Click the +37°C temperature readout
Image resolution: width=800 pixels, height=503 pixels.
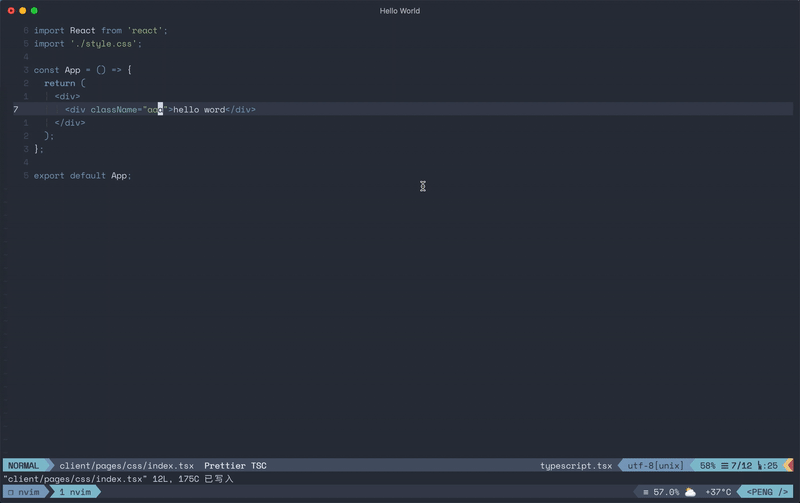click(x=718, y=492)
